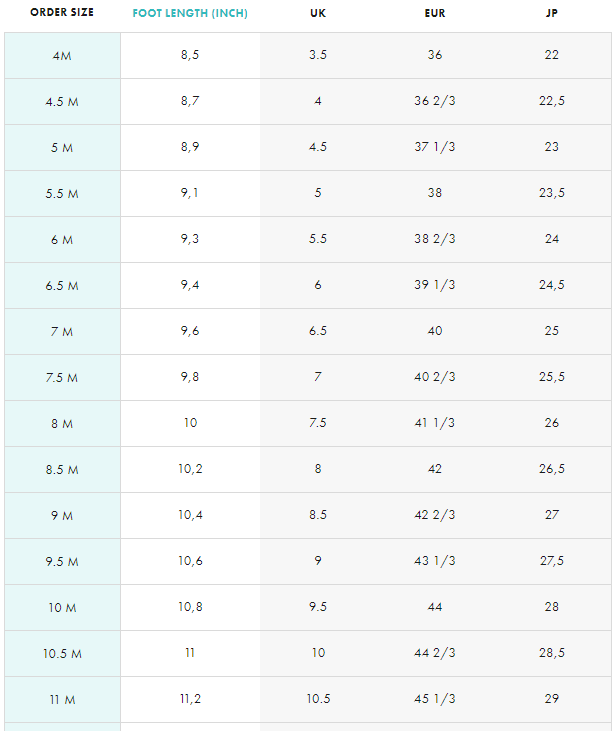616x731 pixels.
Task: Select the 4M order size cell
Action: [62, 55]
